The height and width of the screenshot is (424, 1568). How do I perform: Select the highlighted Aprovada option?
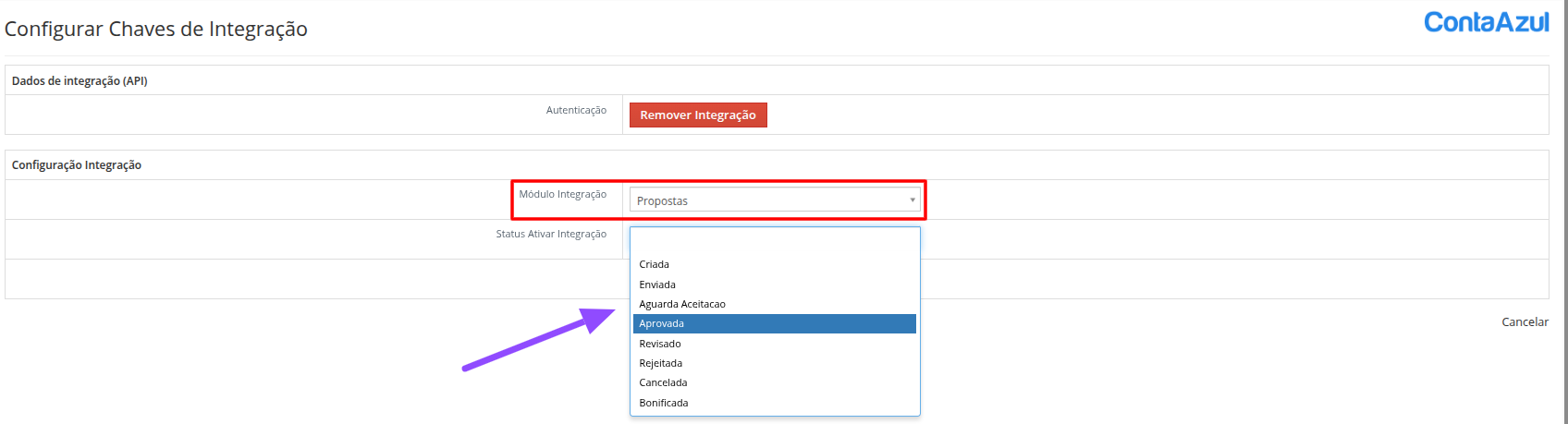(x=662, y=324)
